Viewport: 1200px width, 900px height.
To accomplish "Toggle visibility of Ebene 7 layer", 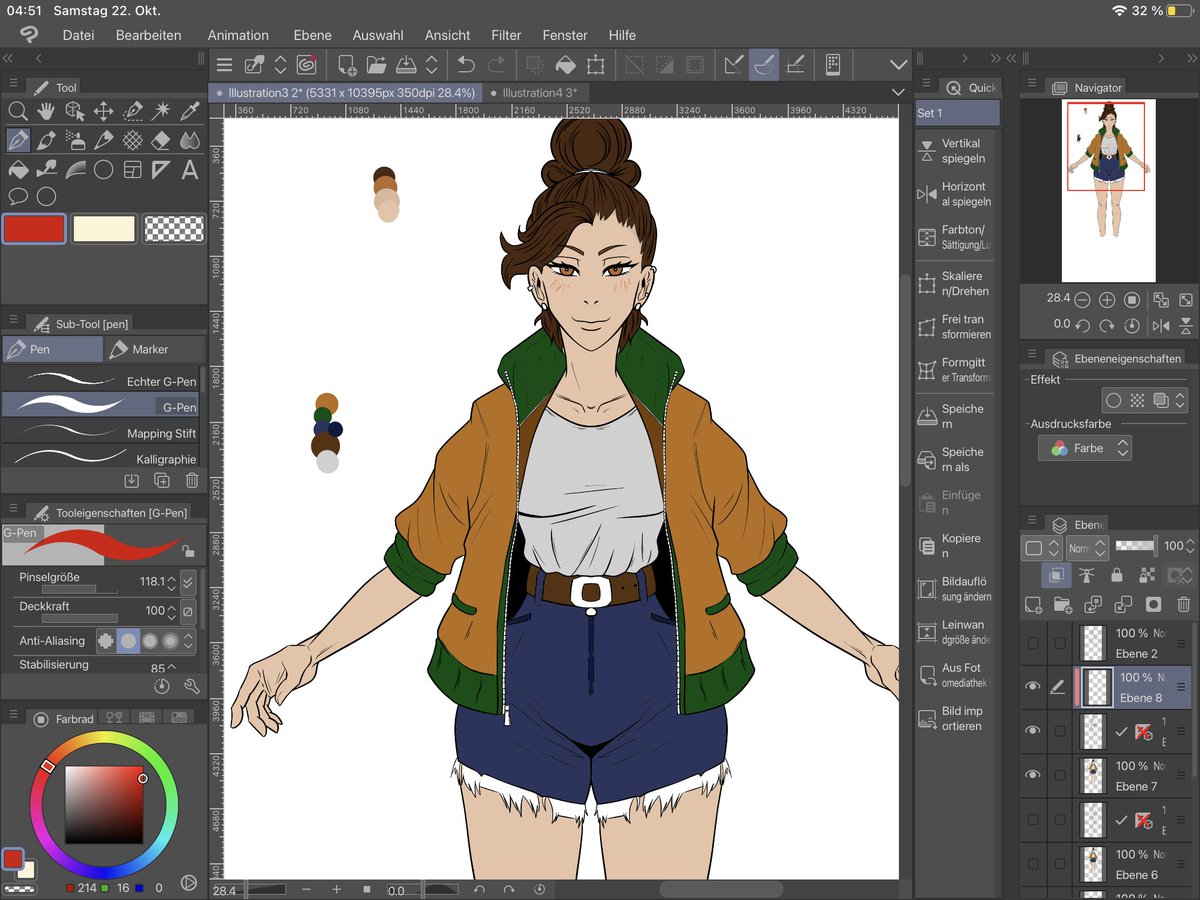I will [1032, 775].
